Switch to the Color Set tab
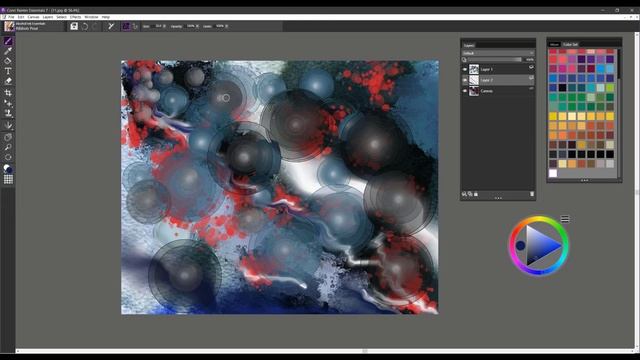 [x=570, y=44]
